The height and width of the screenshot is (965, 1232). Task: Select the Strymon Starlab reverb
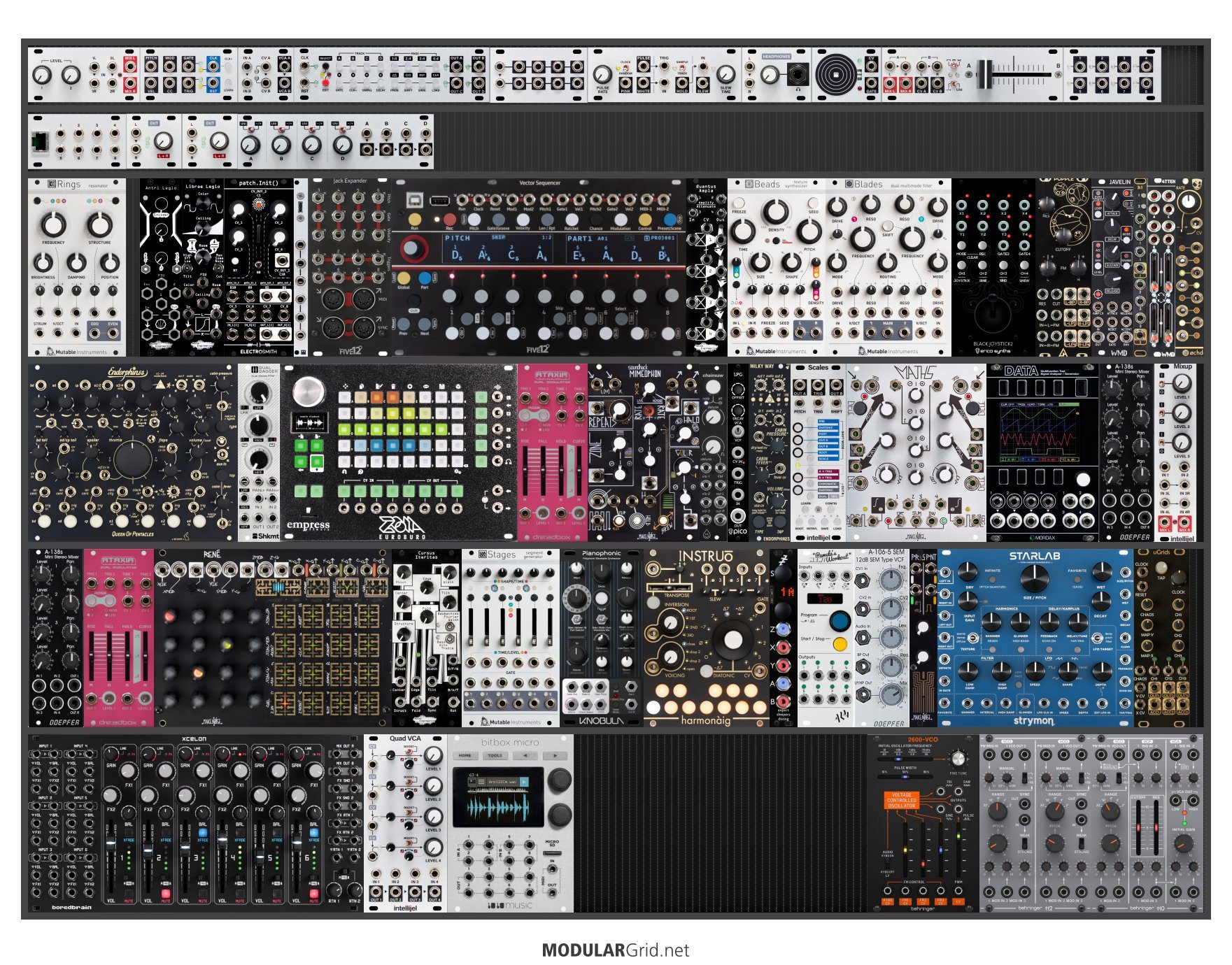coord(1035,638)
